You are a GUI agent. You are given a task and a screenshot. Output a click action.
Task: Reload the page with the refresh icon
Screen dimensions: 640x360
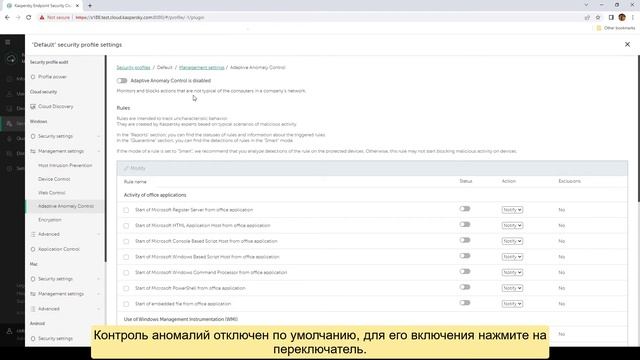pyautogui.click(x=29, y=18)
